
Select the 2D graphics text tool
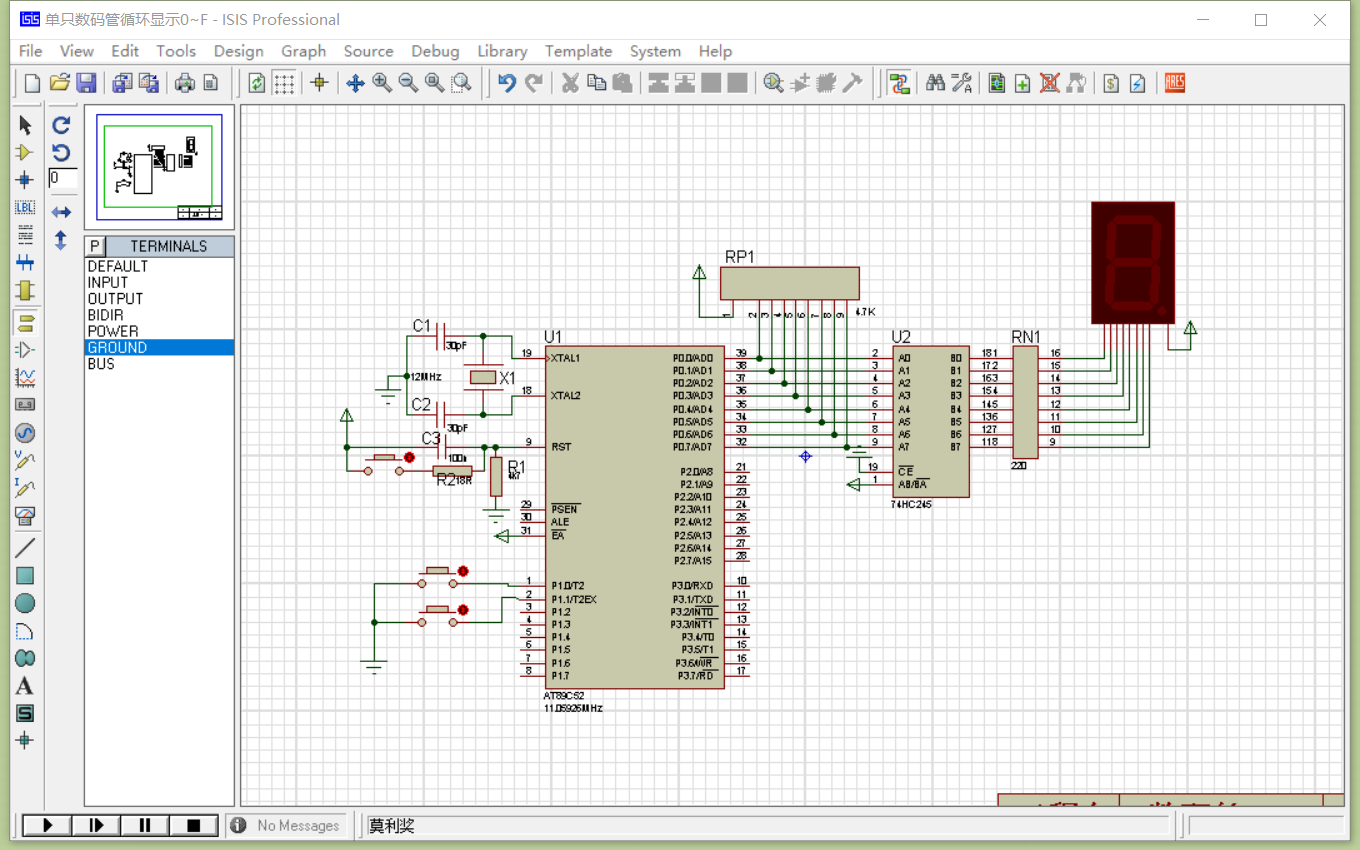pos(25,686)
